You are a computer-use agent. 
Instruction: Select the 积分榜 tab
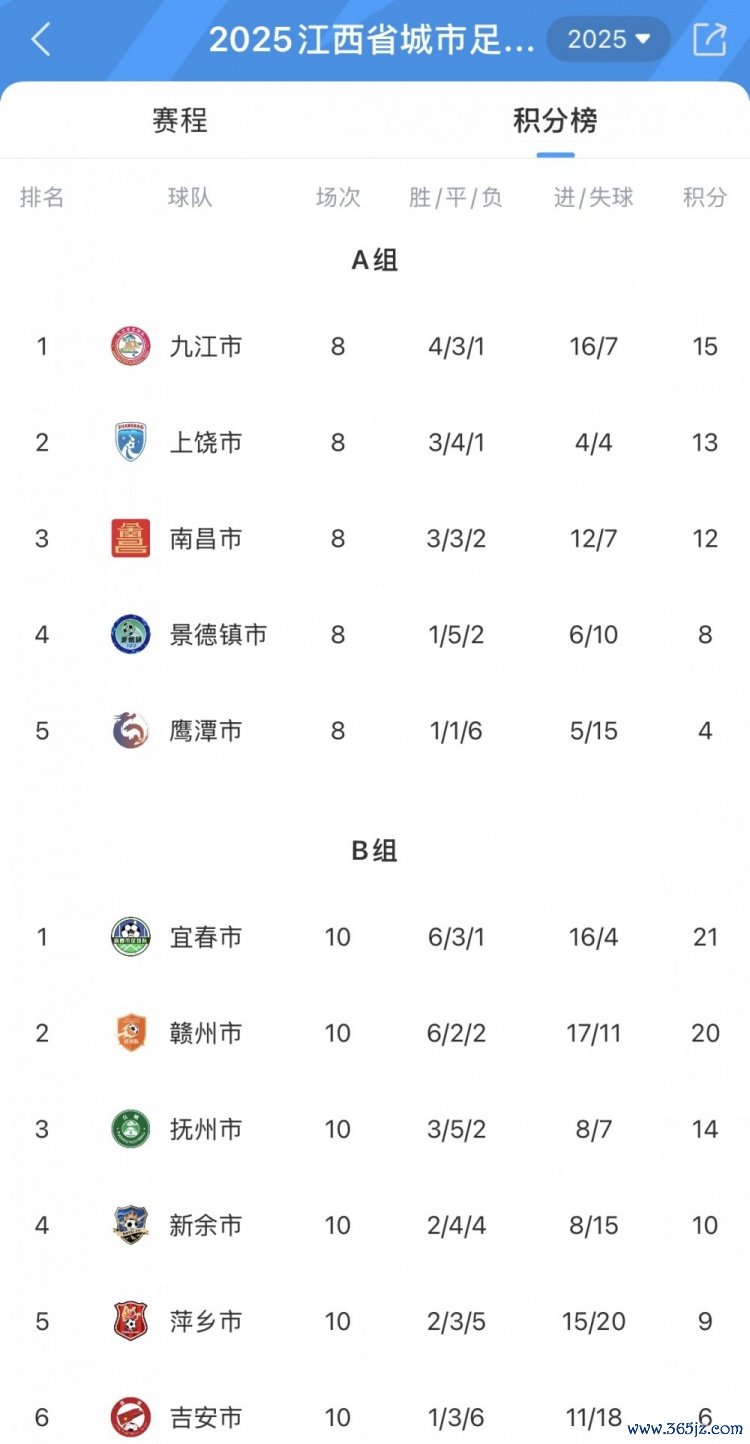555,121
